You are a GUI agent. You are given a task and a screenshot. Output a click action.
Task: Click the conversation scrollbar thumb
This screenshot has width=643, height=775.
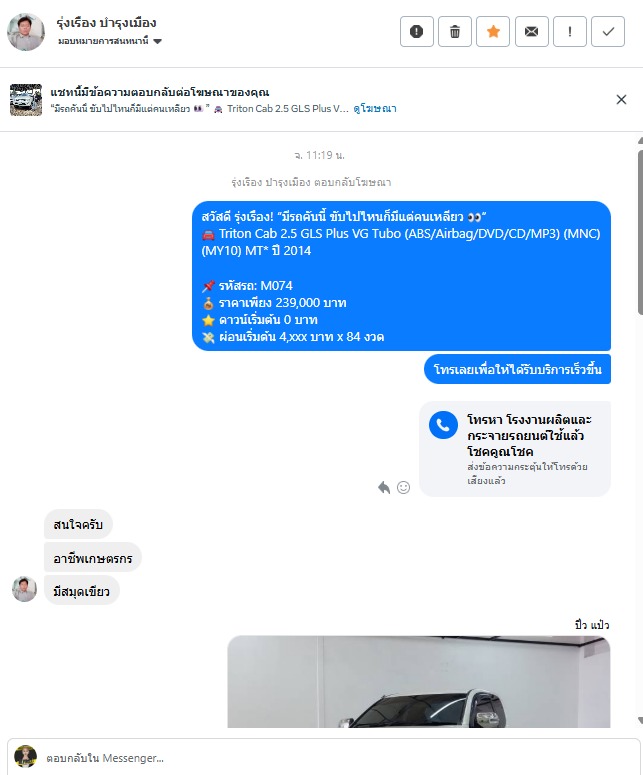[x=640, y=232]
